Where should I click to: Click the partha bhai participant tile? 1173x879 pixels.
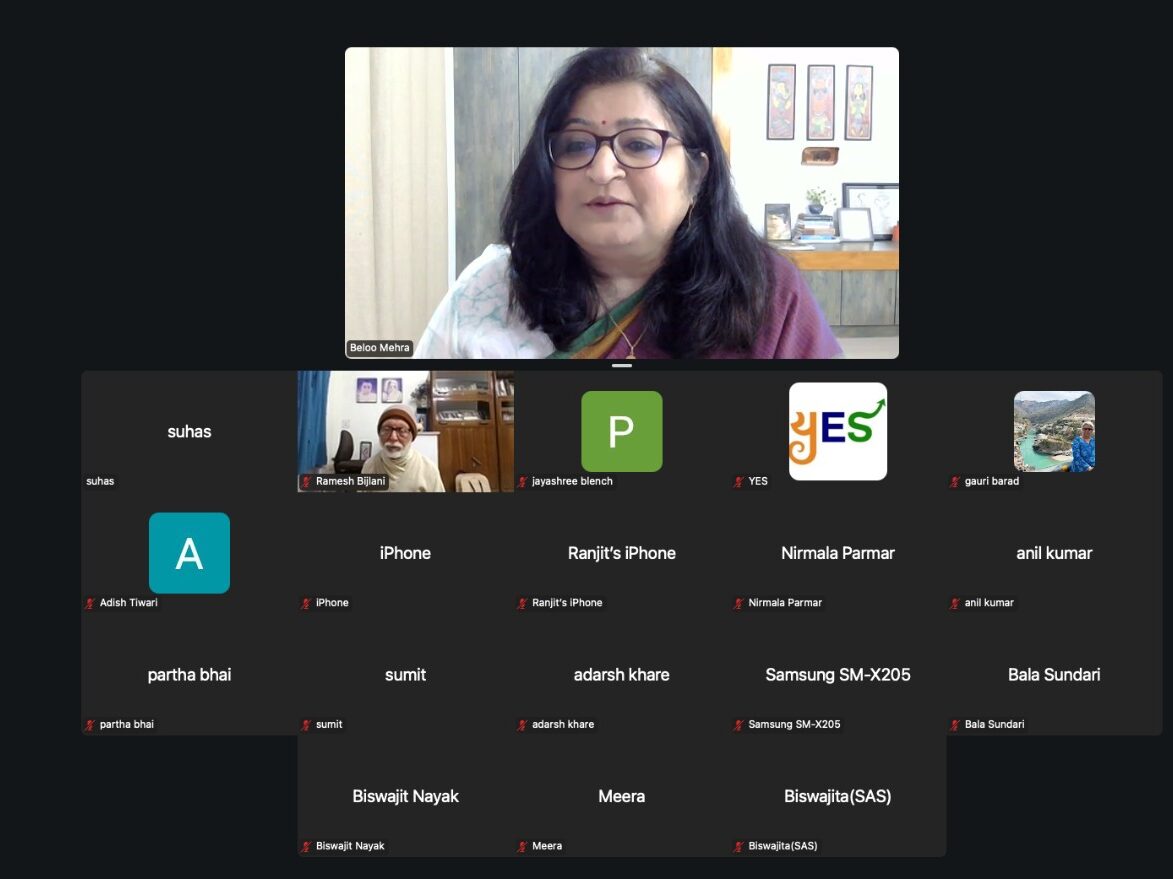click(x=189, y=675)
